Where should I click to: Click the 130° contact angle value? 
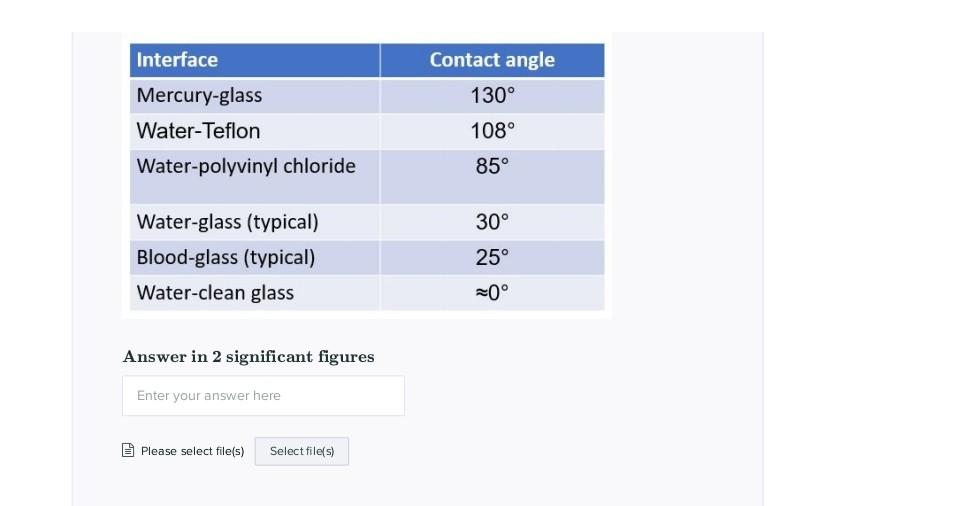pos(492,95)
